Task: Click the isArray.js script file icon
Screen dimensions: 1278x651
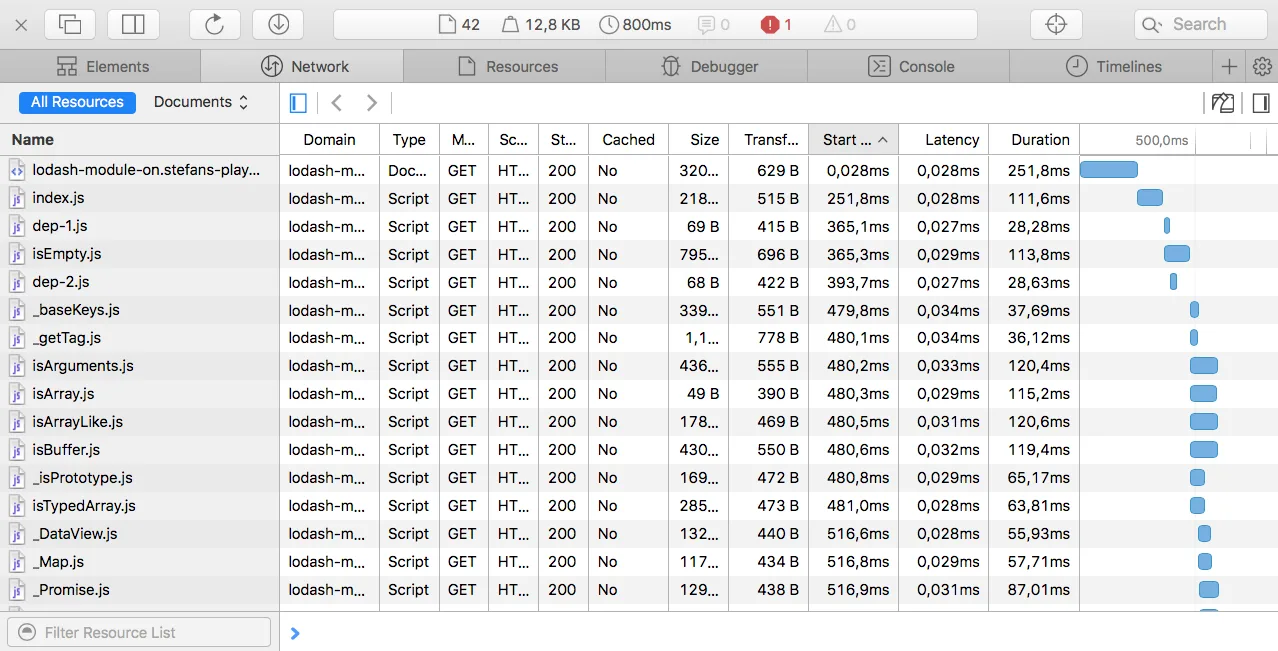Action: pyautogui.click(x=17, y=394)
